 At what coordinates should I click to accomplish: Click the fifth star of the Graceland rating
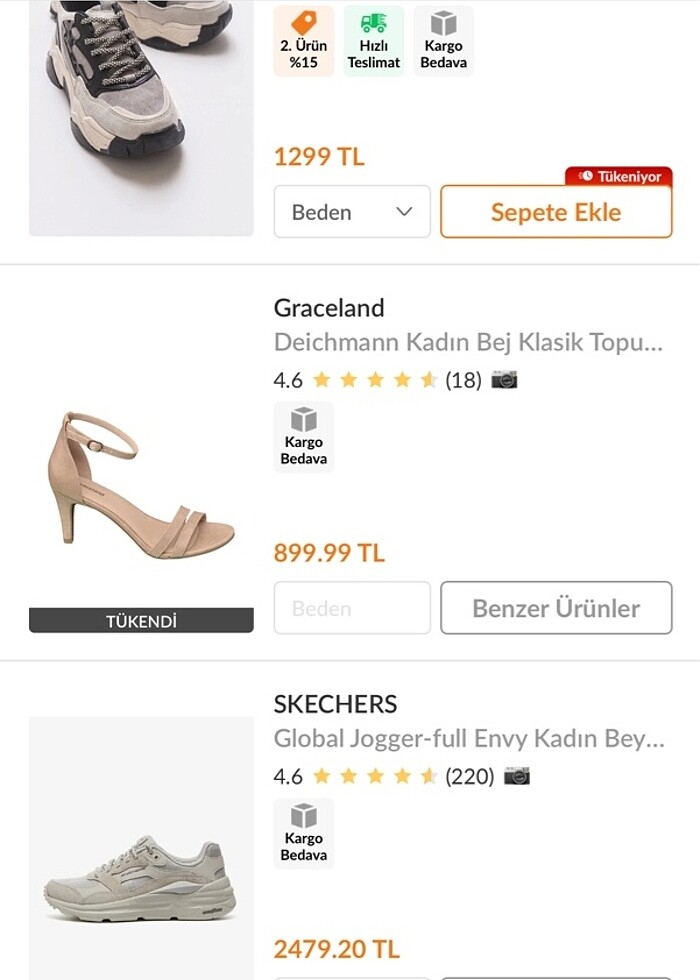(428, 380)
